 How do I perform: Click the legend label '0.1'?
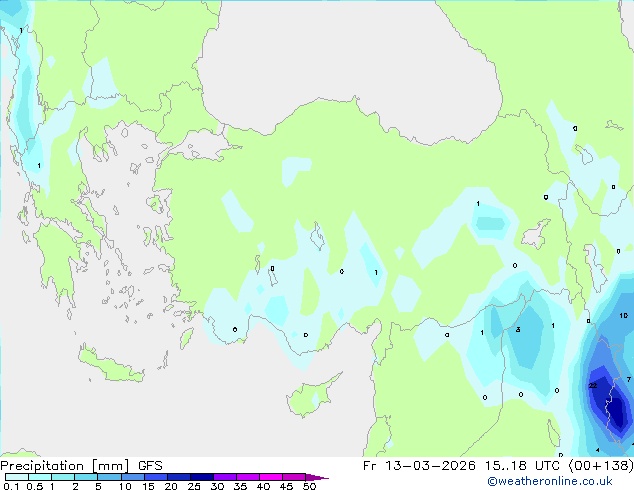(11, 486)
